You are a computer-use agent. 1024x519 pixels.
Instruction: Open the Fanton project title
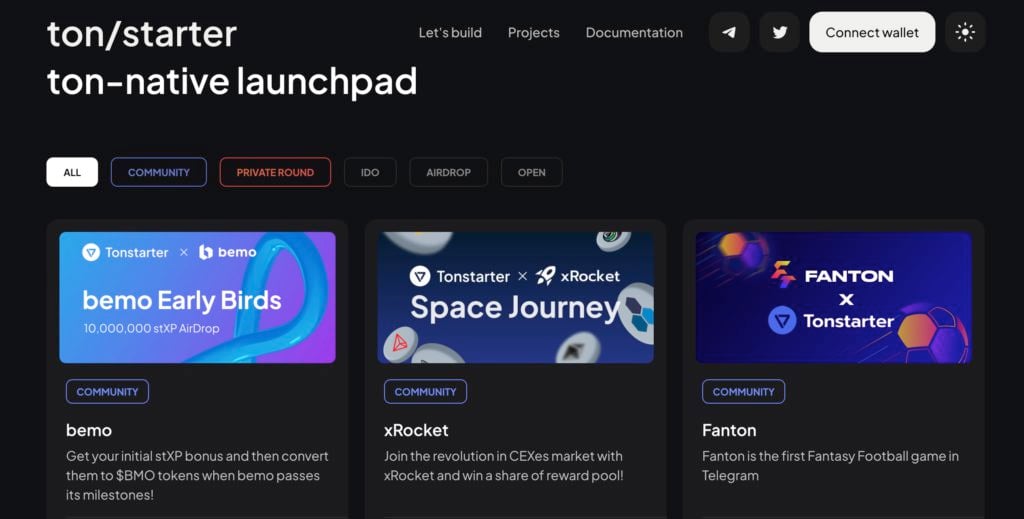(x=729, y=430)
